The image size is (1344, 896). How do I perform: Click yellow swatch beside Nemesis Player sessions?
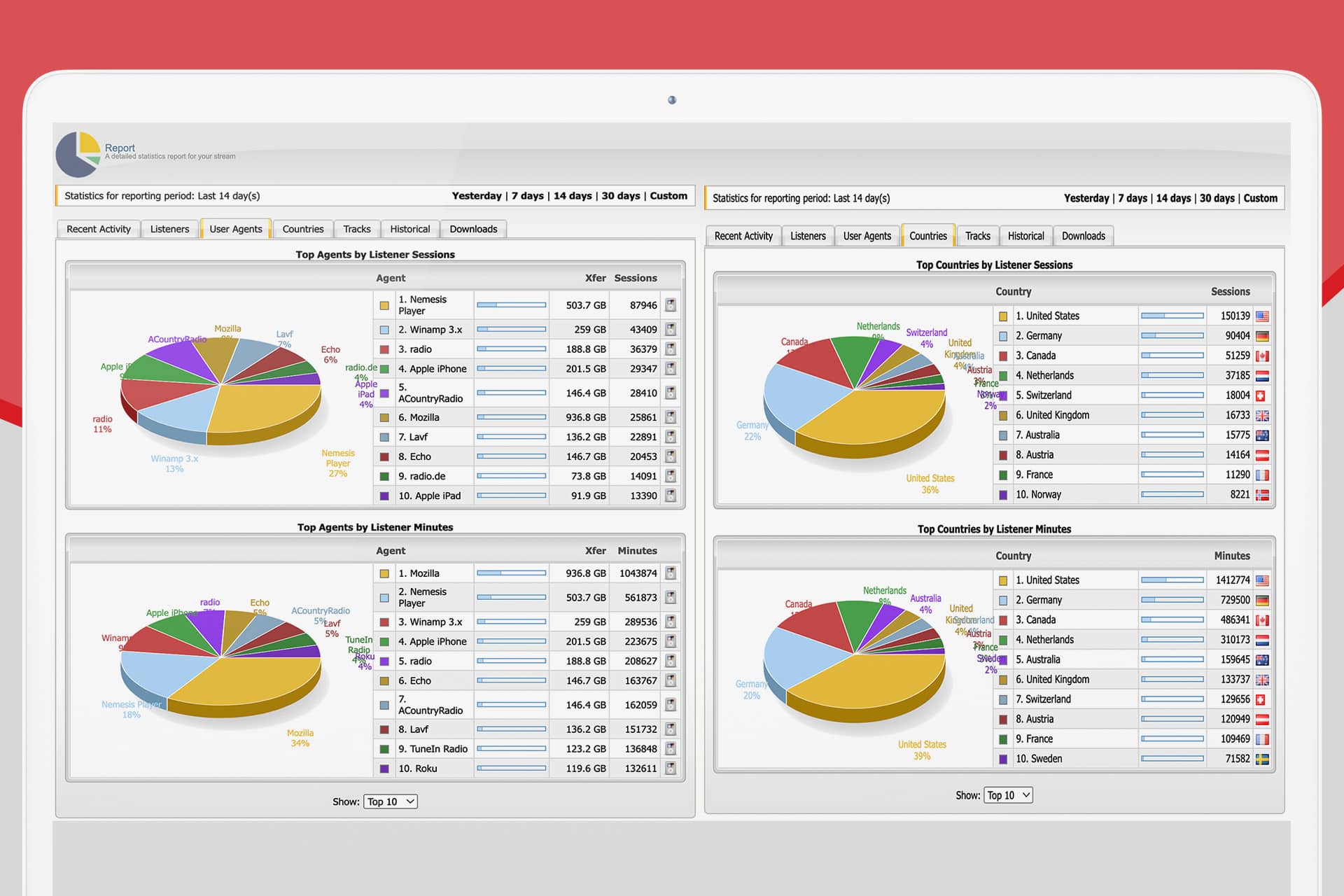point(384,306)
